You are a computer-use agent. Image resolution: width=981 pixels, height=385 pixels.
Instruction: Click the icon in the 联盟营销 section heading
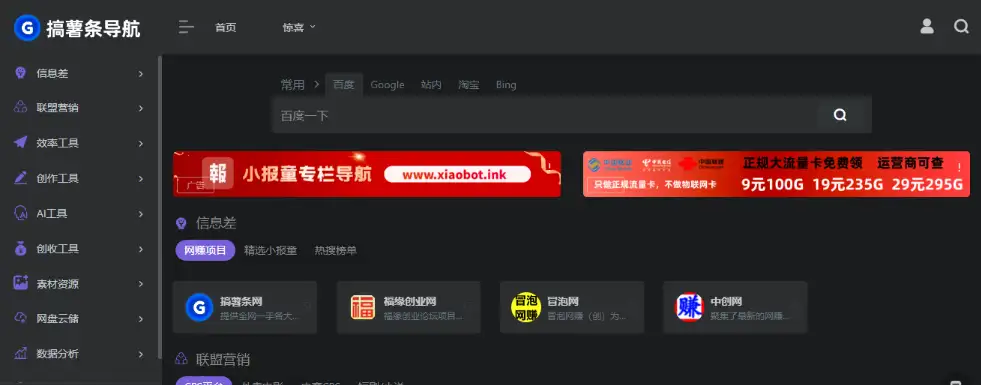(x=181, y=359)
